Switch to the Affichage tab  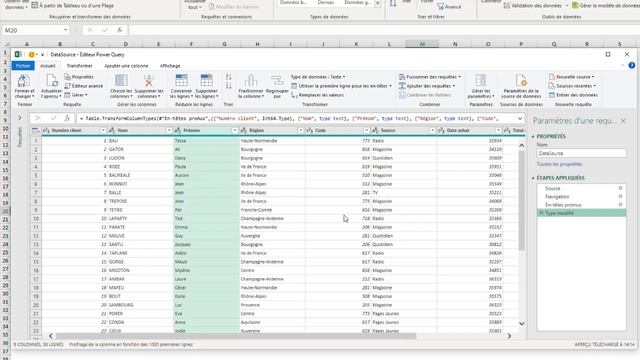(170, 66)
